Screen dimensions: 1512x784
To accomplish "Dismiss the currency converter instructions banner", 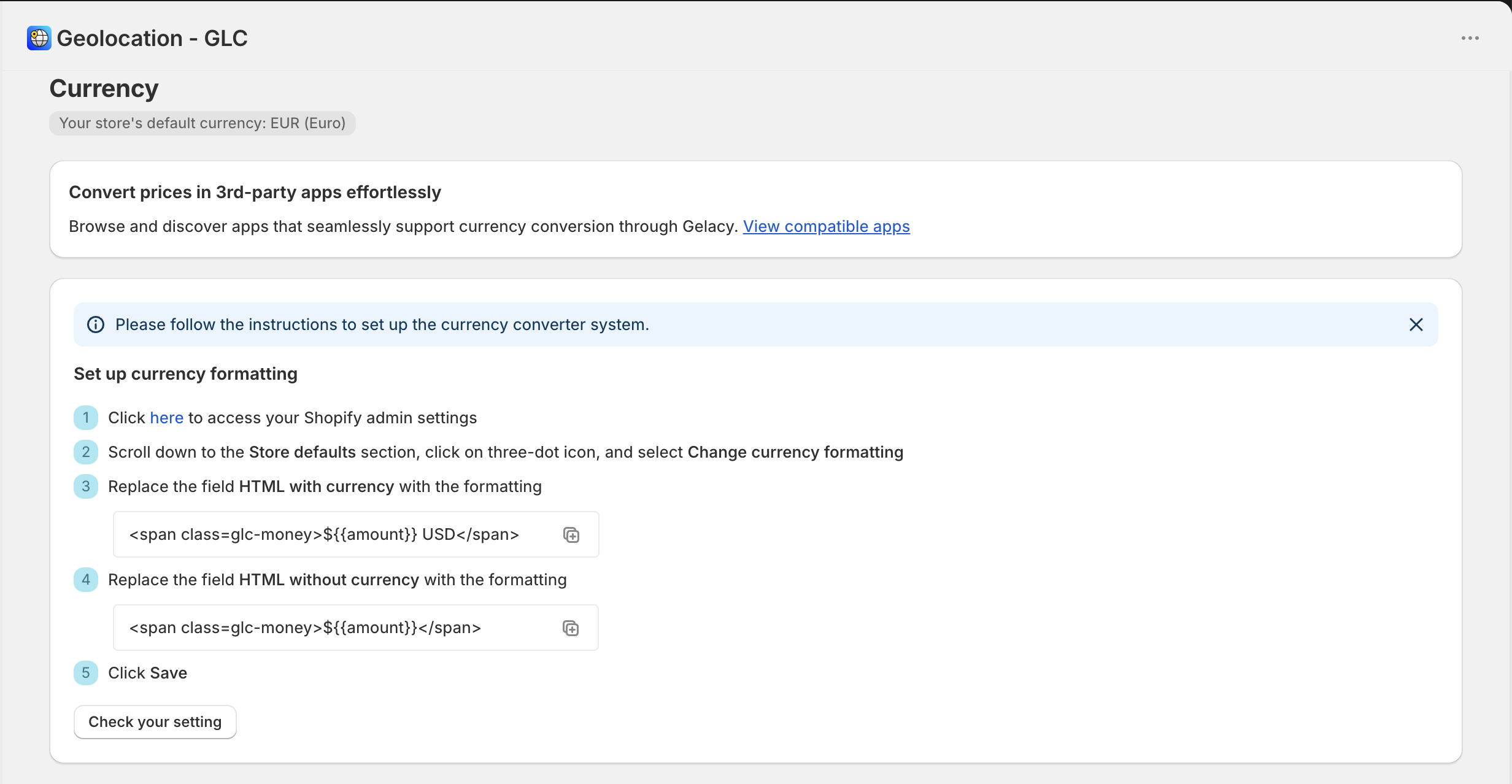I will (1416, 325).
